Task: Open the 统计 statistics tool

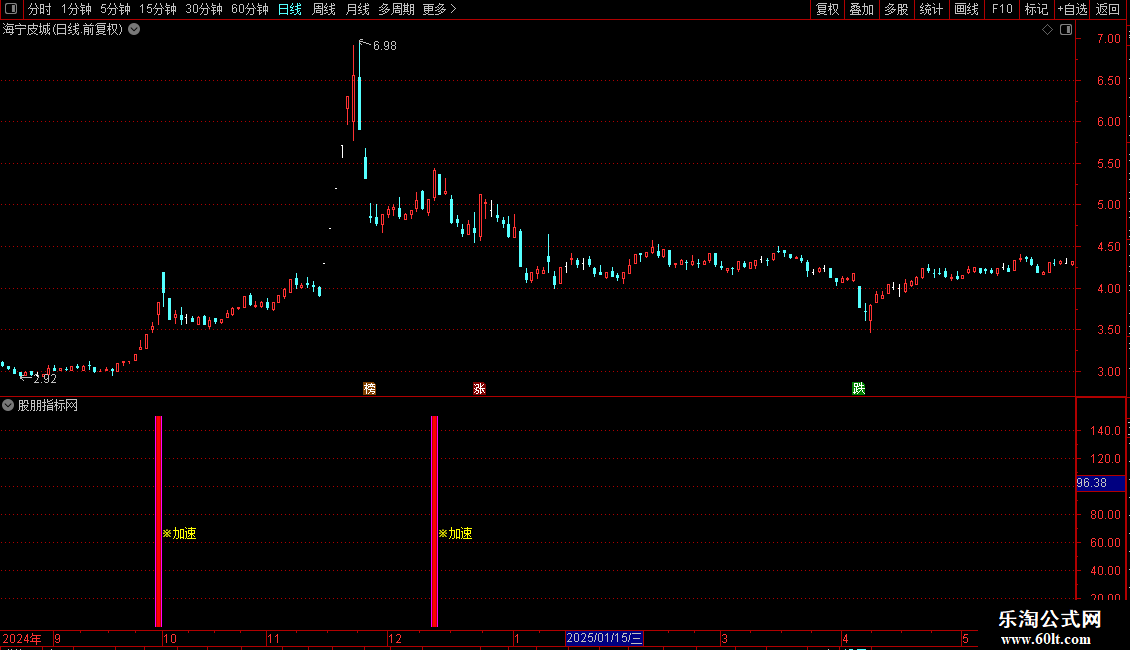Action: (x=931, y=9)
